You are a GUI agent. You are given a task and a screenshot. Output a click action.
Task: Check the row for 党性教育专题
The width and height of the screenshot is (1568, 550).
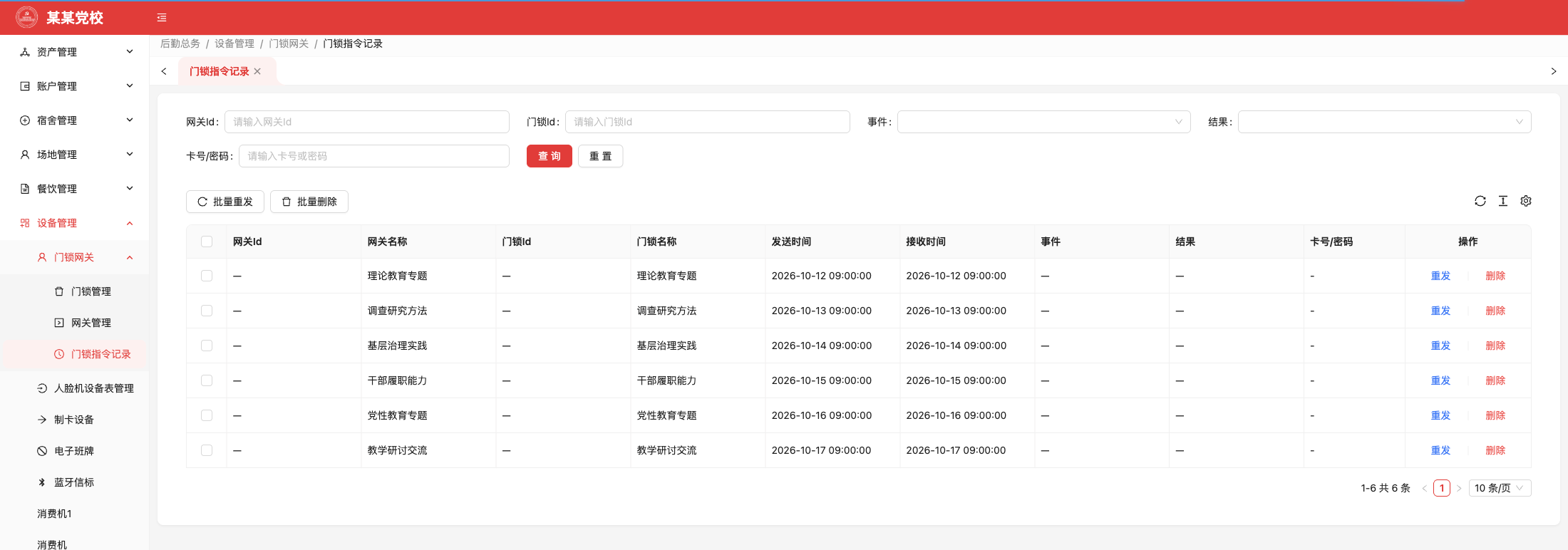[207, 415]
